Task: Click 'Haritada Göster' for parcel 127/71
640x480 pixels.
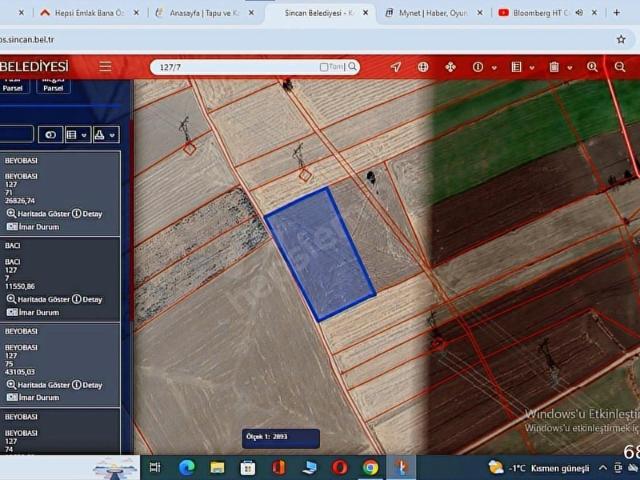Action: 38,214
